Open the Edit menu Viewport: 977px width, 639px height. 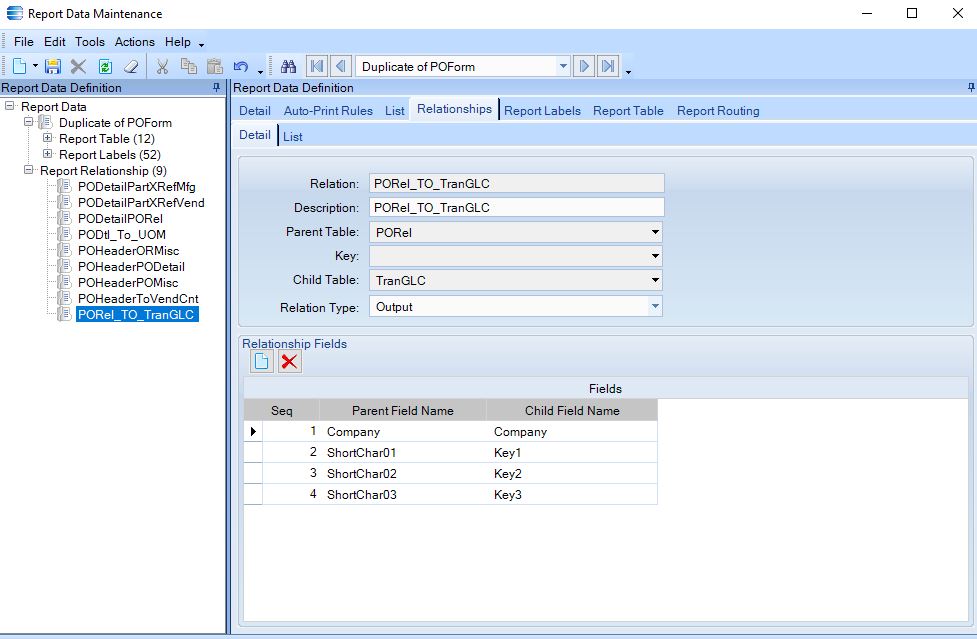54,42
